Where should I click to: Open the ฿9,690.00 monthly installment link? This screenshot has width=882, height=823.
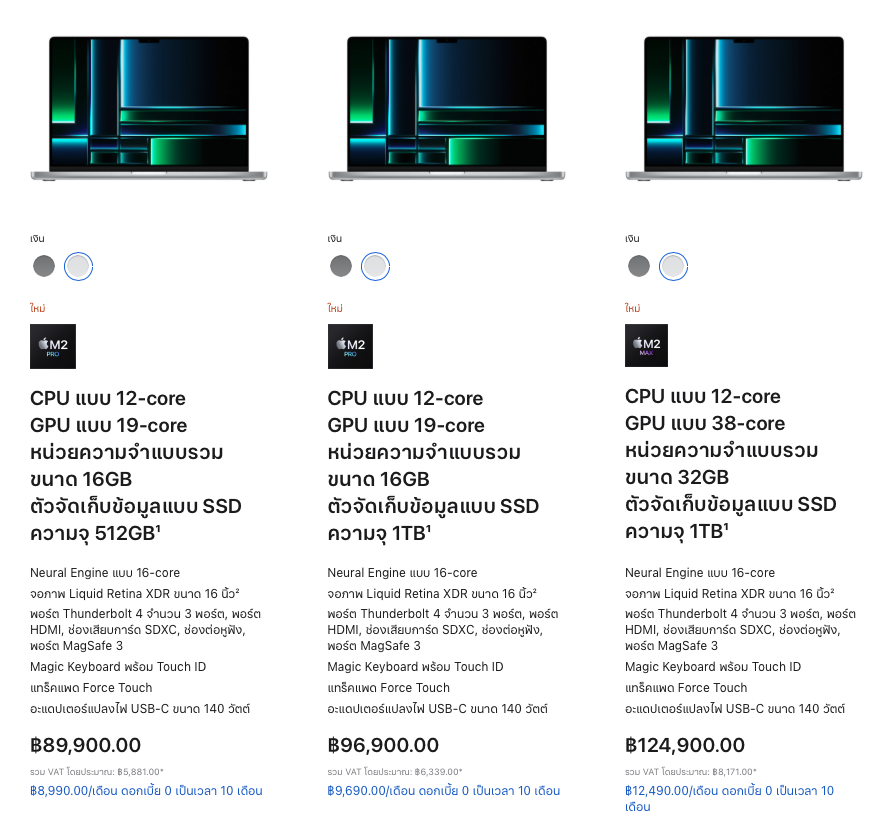click(x=444, y=791)
